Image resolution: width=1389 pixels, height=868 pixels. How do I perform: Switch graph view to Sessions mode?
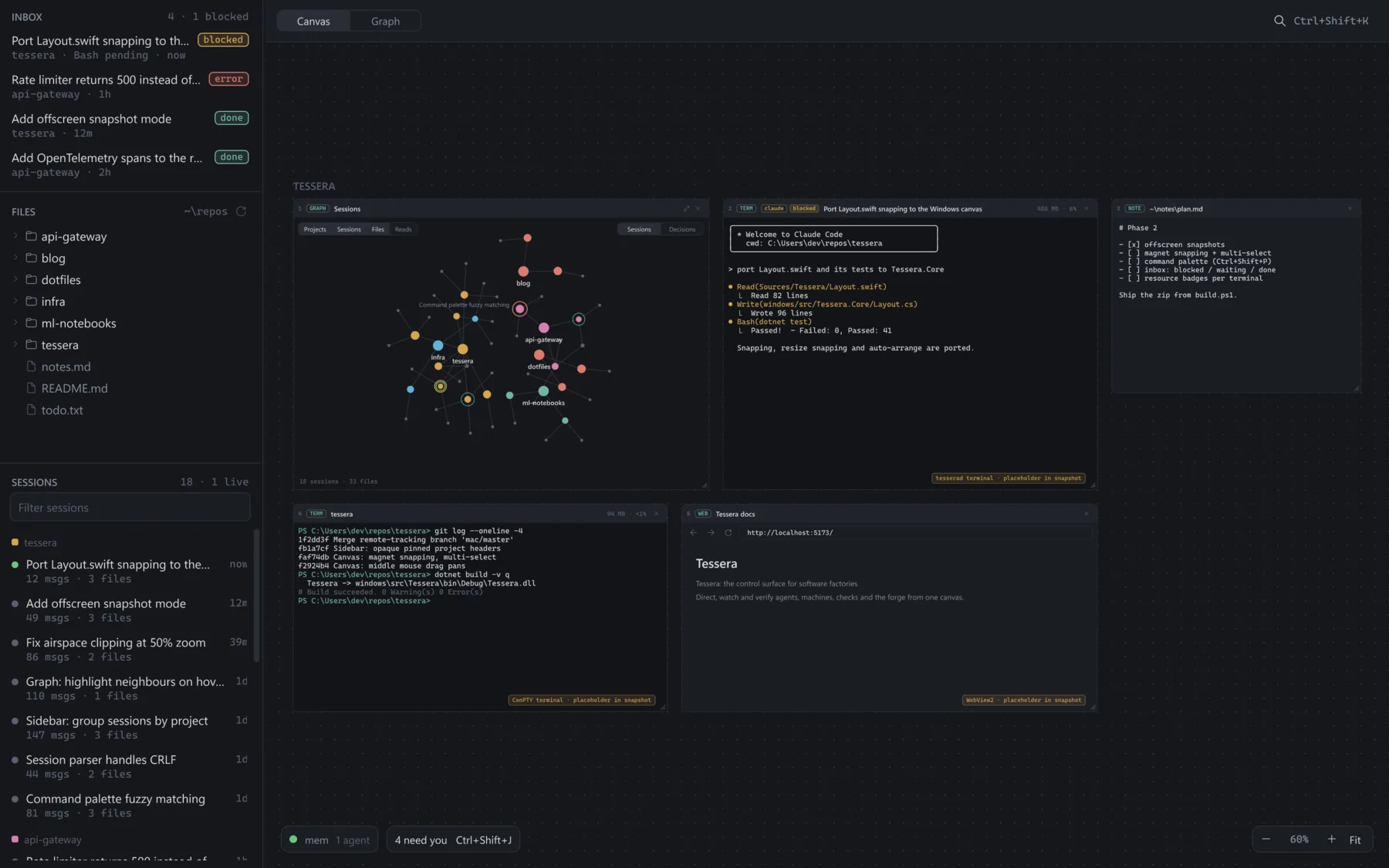tap(639, 229)
